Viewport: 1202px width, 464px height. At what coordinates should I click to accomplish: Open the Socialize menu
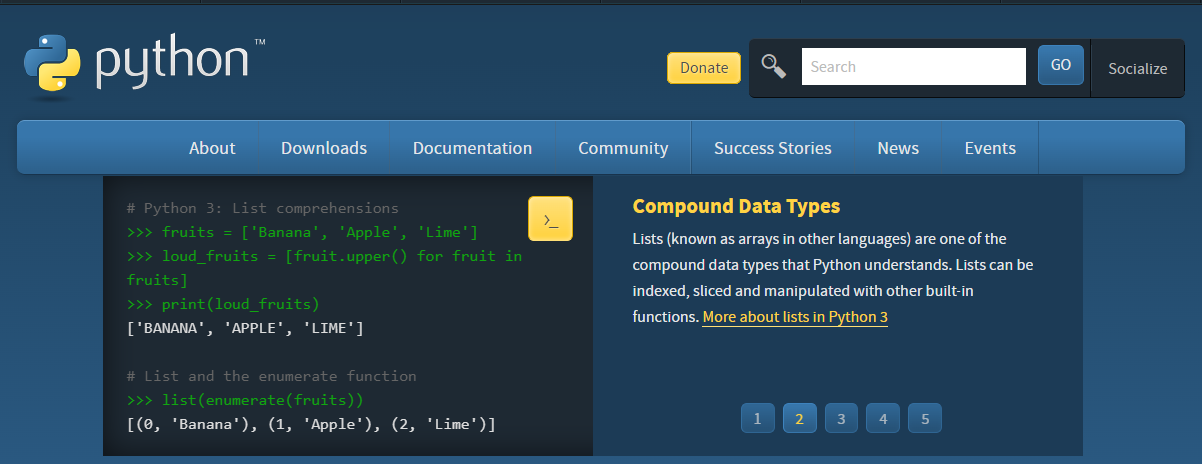(x=1138, y=68)
